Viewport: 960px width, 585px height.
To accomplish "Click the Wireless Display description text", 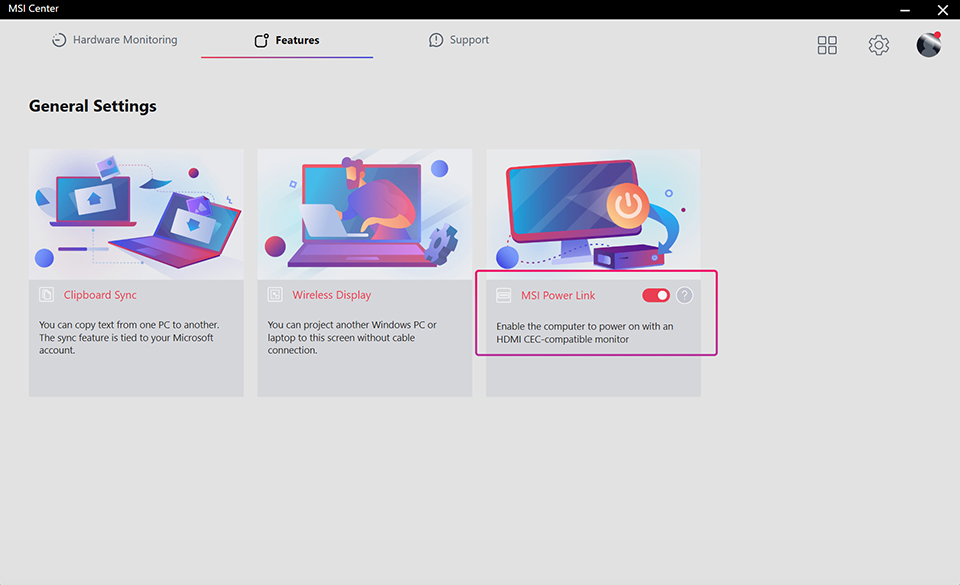I will [352, 338].
